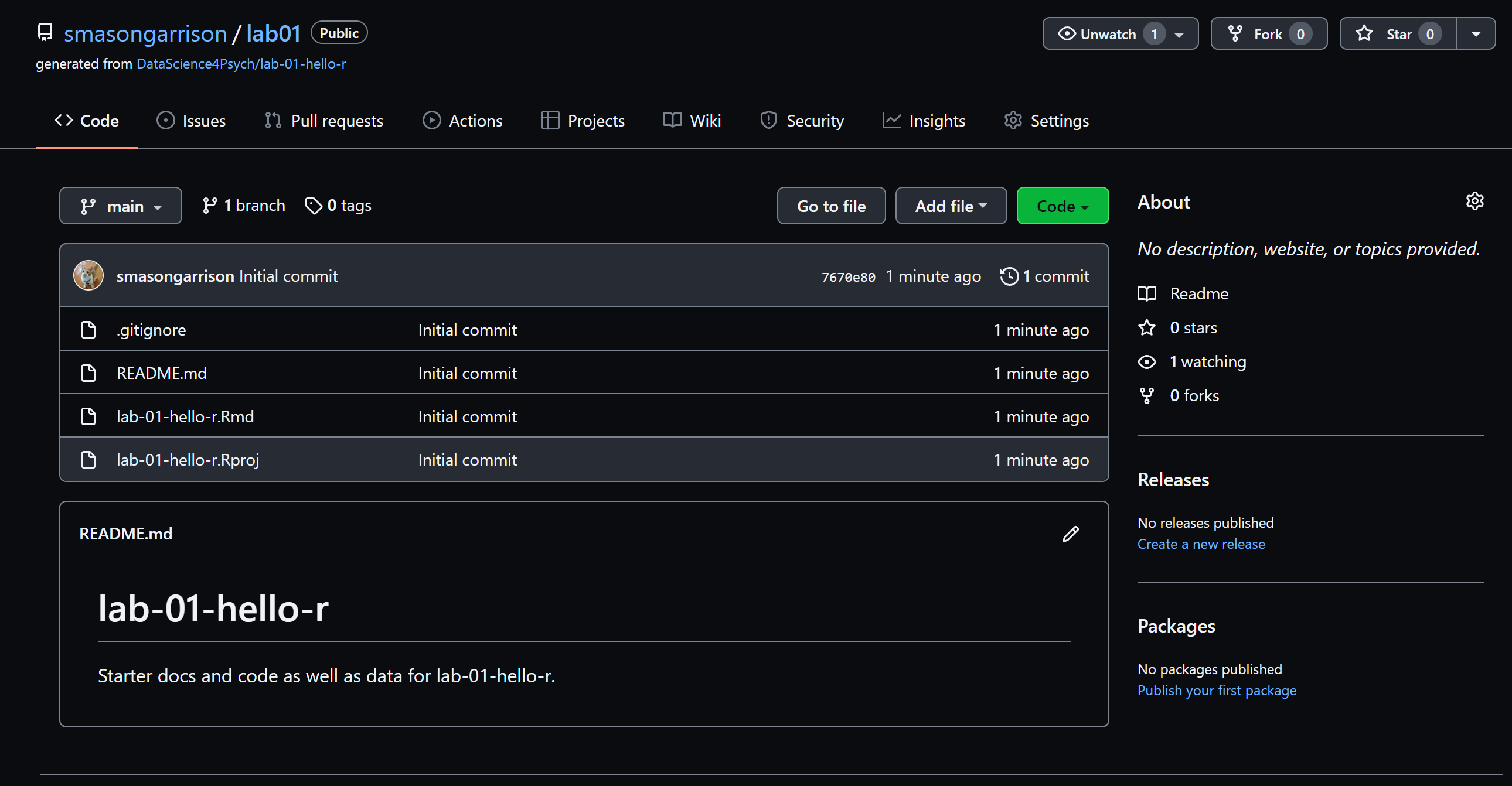Open About settings gear icon
The height and width of the screenshot is (786, 1512).
[x=1474, y=201]
